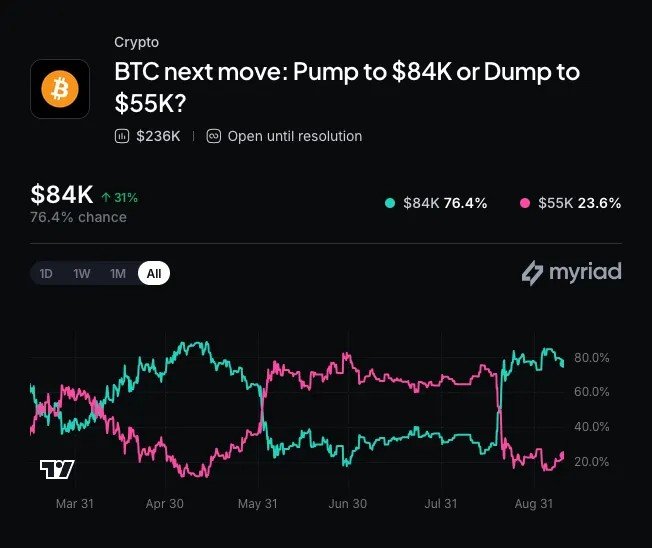
Task: Click the $84K 76.4% legend label
Action: 445,203
